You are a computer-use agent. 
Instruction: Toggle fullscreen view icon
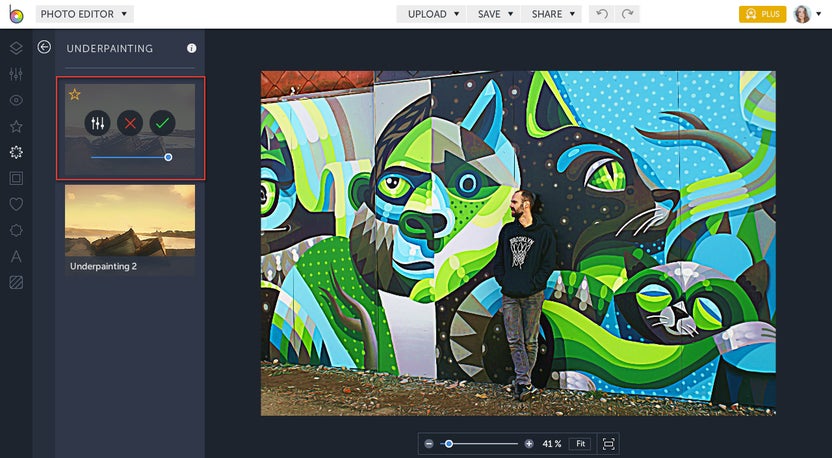[x=609, y=444]
